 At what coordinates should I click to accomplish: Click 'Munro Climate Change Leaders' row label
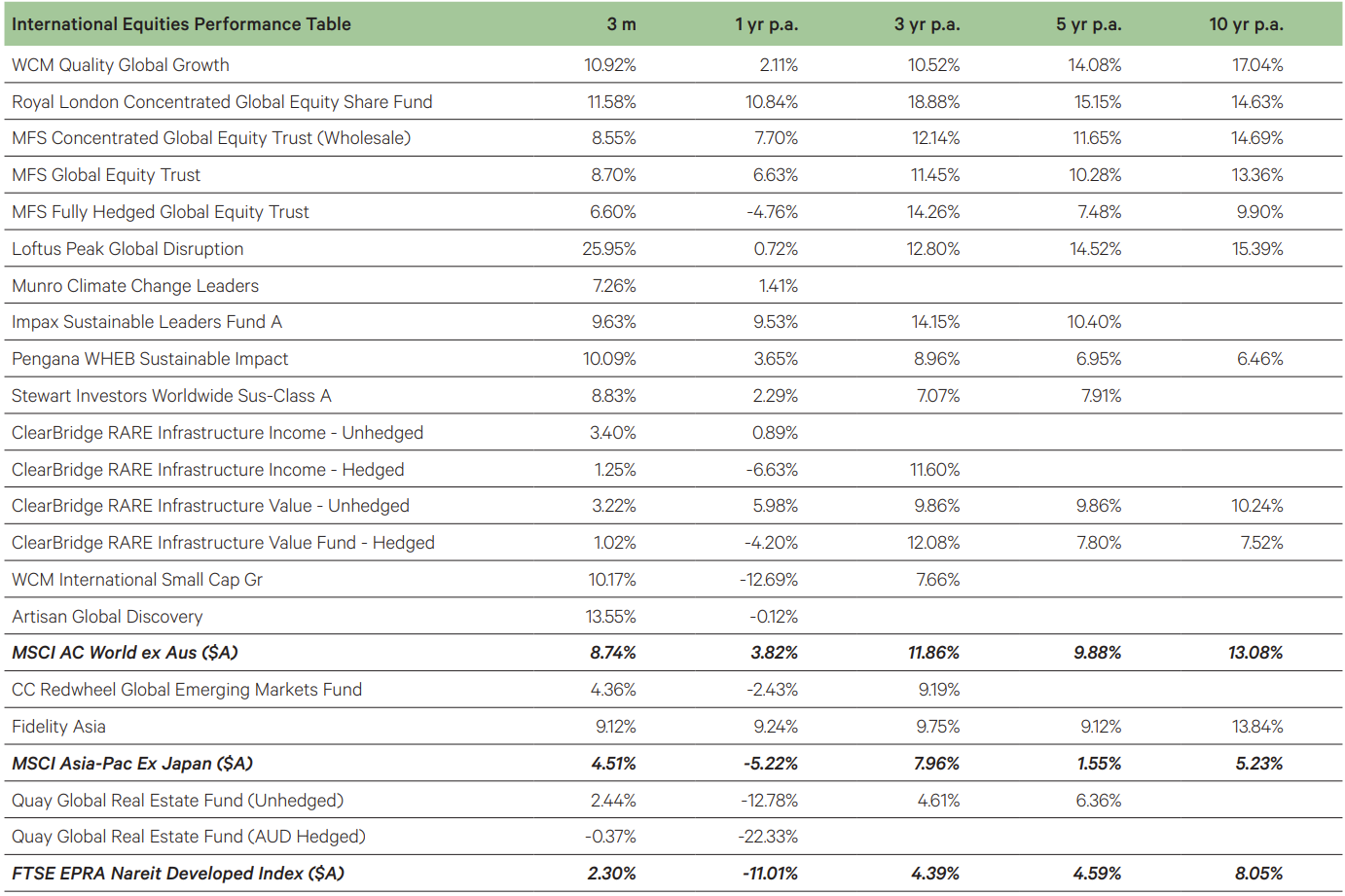[135, 286]
